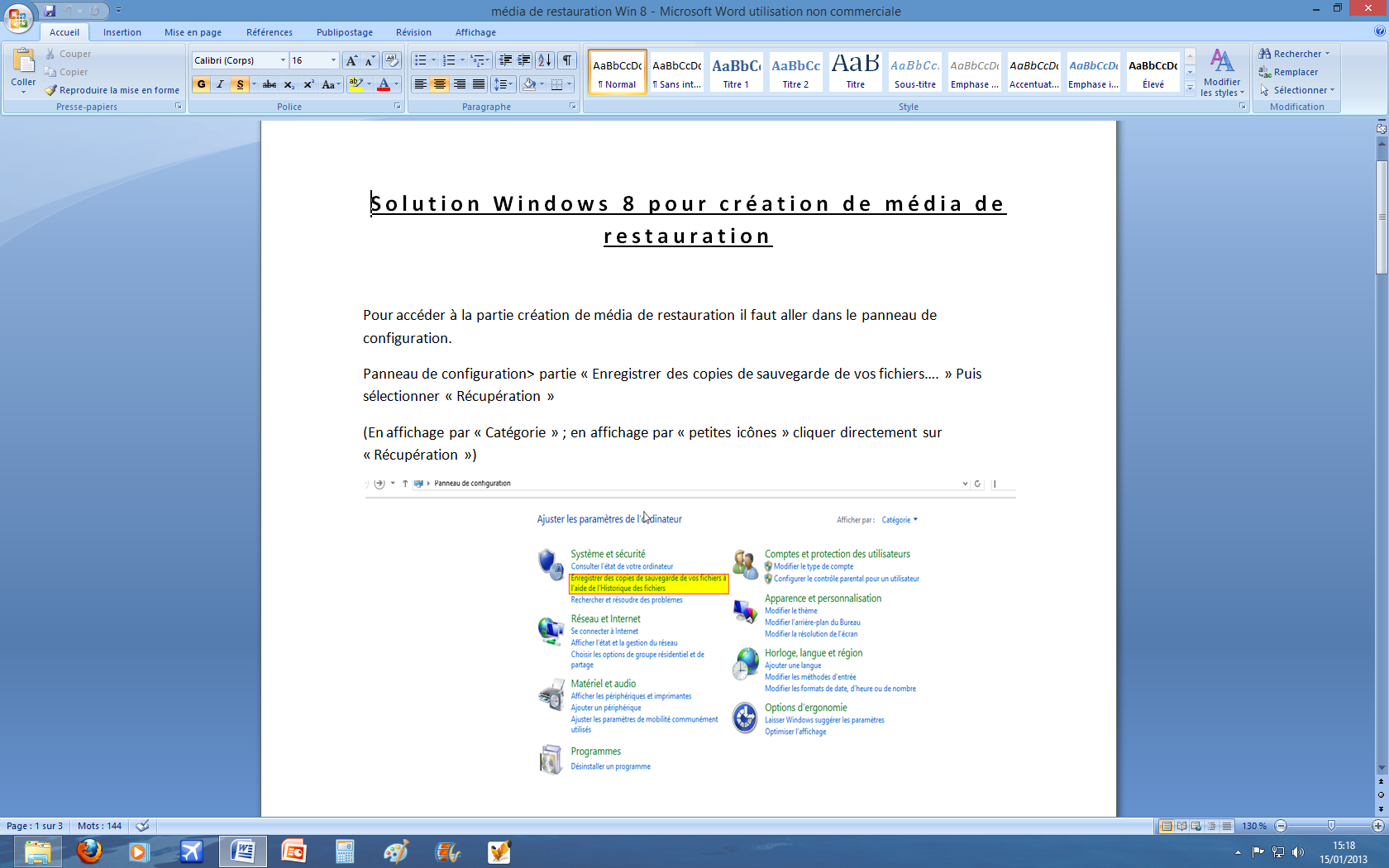Toggle align left
1389x868 pixels.
tap(420, 84)
